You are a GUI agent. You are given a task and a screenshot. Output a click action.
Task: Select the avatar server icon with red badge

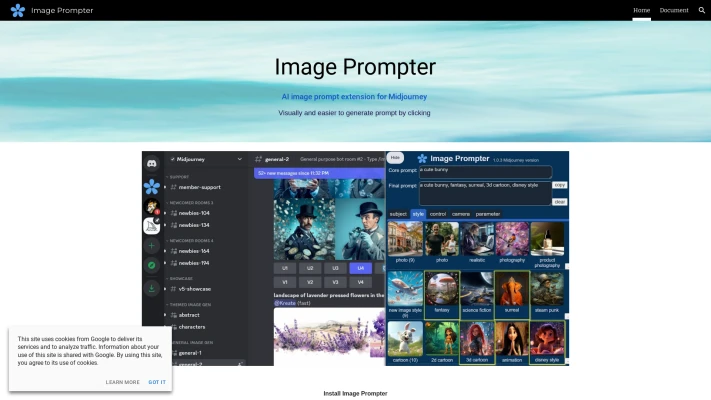click(151, 206)
